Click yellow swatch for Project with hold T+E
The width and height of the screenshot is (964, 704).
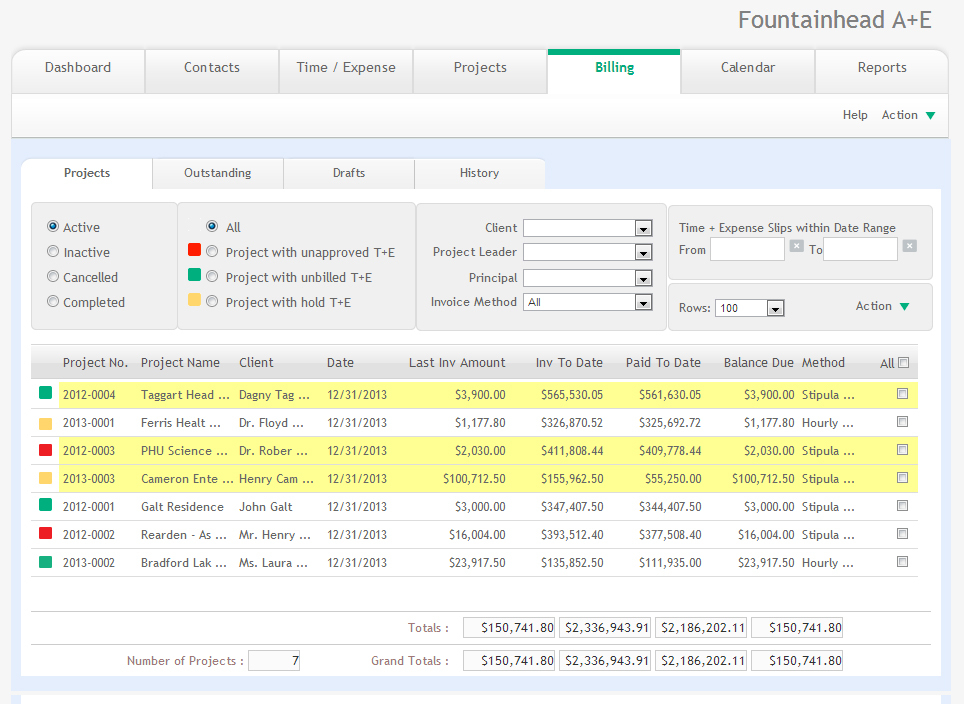tap(194, 301)
